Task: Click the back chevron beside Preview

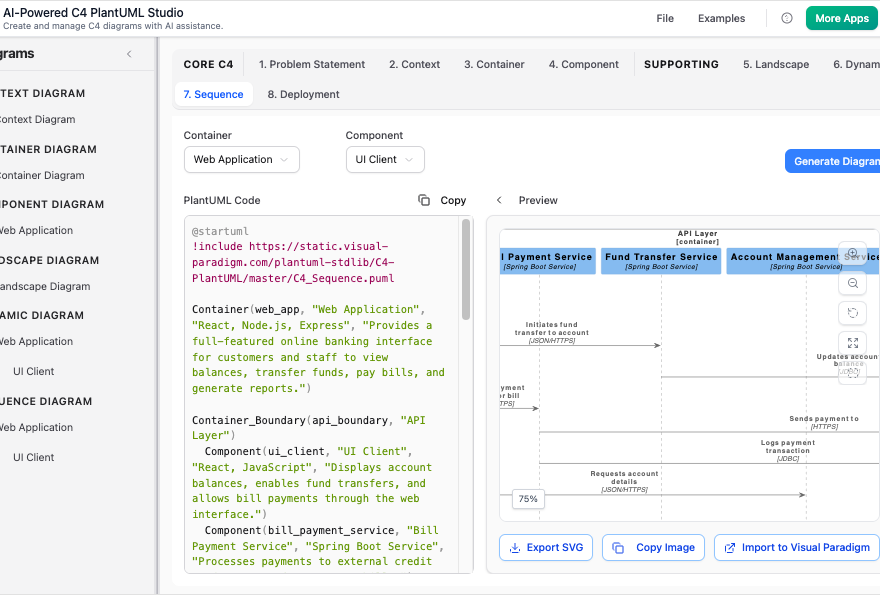Action: coord(498,200)
